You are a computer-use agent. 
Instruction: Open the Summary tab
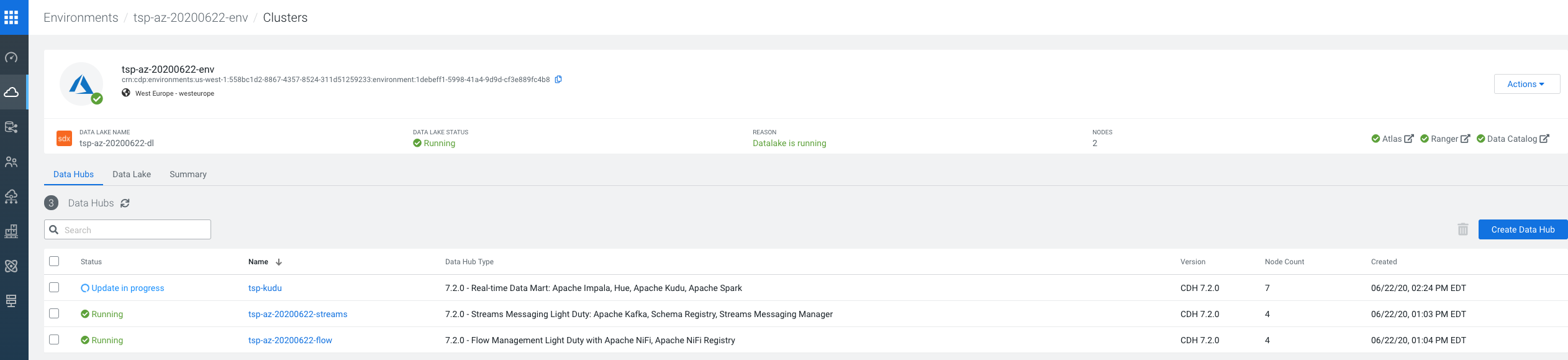(188, 174)
